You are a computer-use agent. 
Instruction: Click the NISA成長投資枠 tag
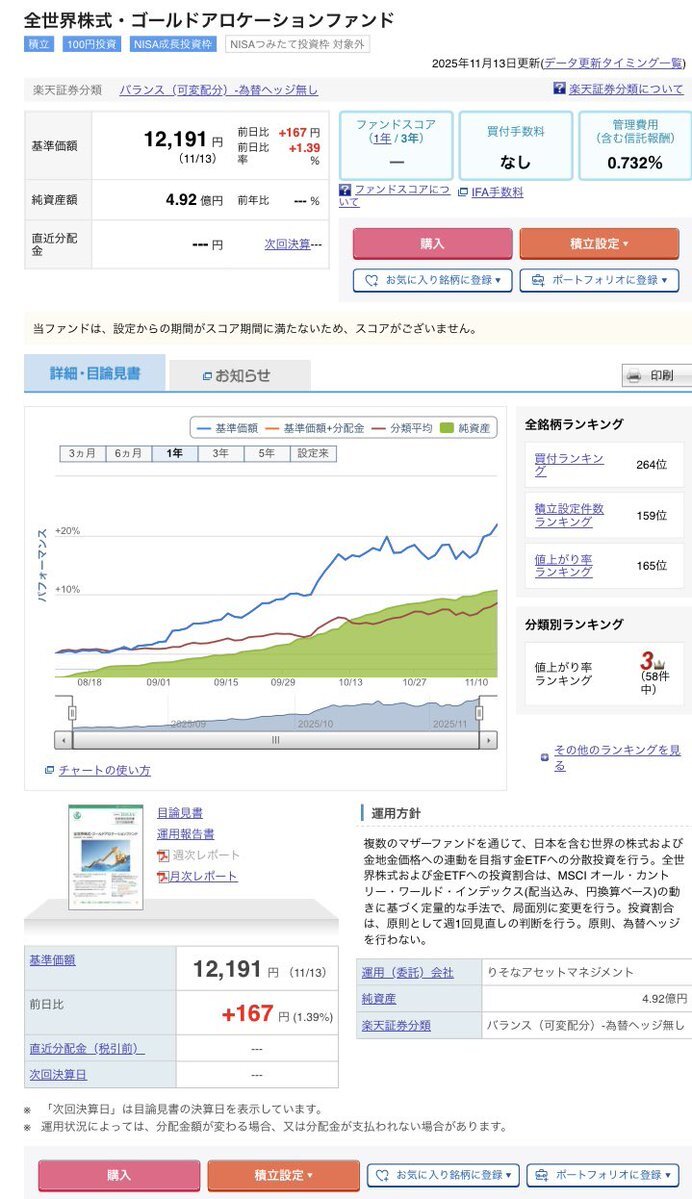pyautogui.click(x=174, y=44)
